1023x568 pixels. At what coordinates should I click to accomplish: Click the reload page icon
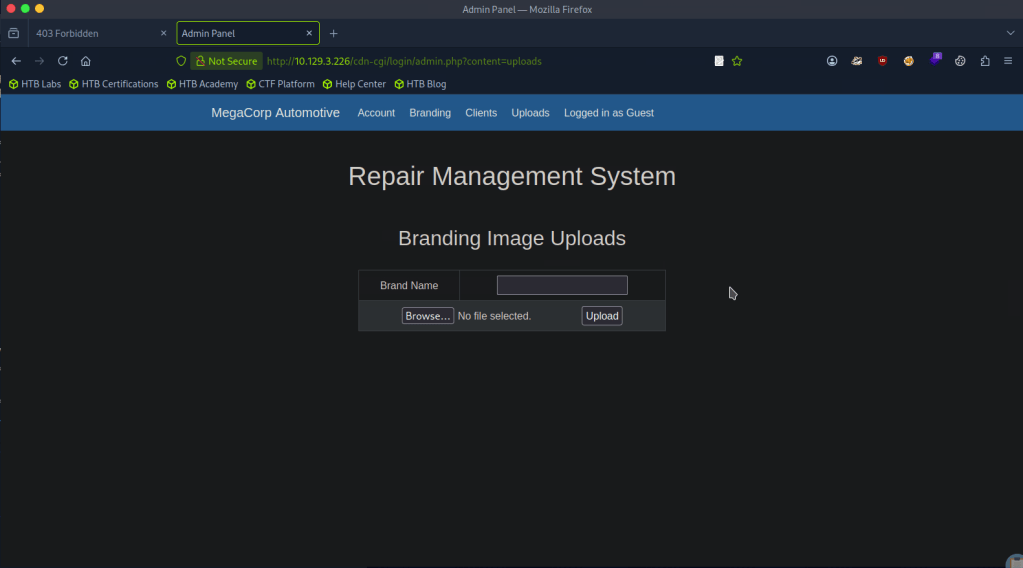coord(62,61)
